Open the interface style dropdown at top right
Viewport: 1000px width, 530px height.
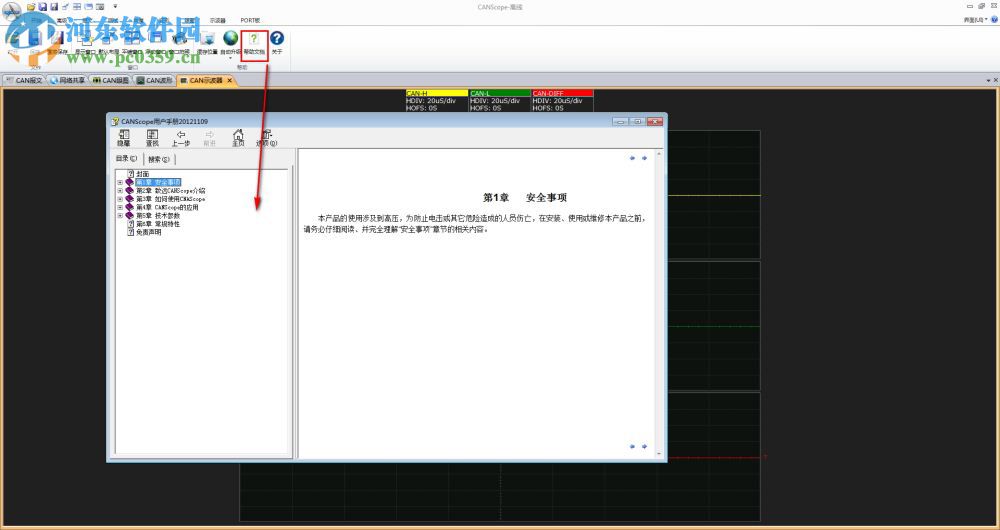coord(976,20)
